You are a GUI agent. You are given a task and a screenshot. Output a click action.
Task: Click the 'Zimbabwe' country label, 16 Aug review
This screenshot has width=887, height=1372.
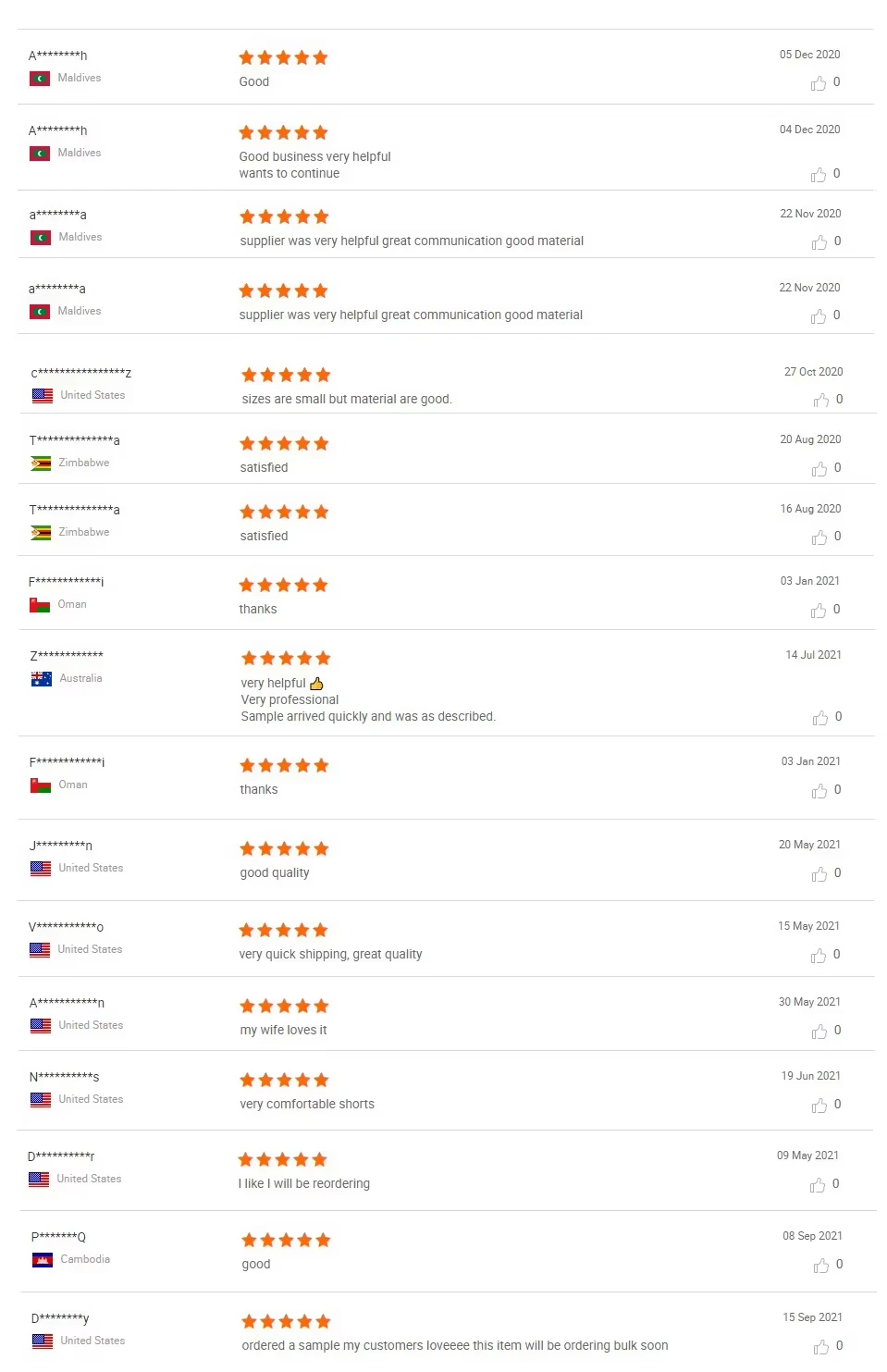coord(83,532)
